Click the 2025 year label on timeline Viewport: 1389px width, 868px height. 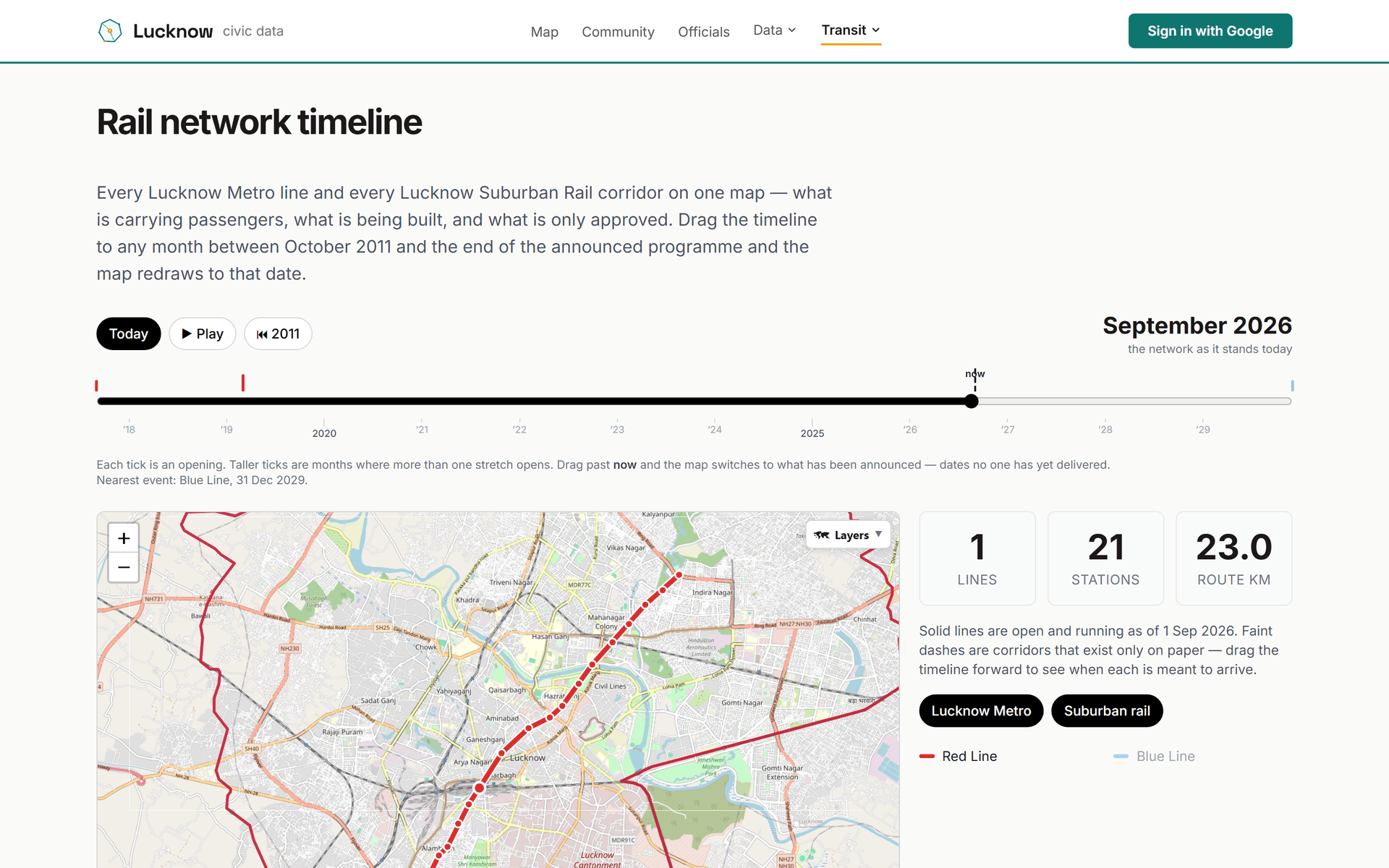pyautogui.click(x=812, y=433)
